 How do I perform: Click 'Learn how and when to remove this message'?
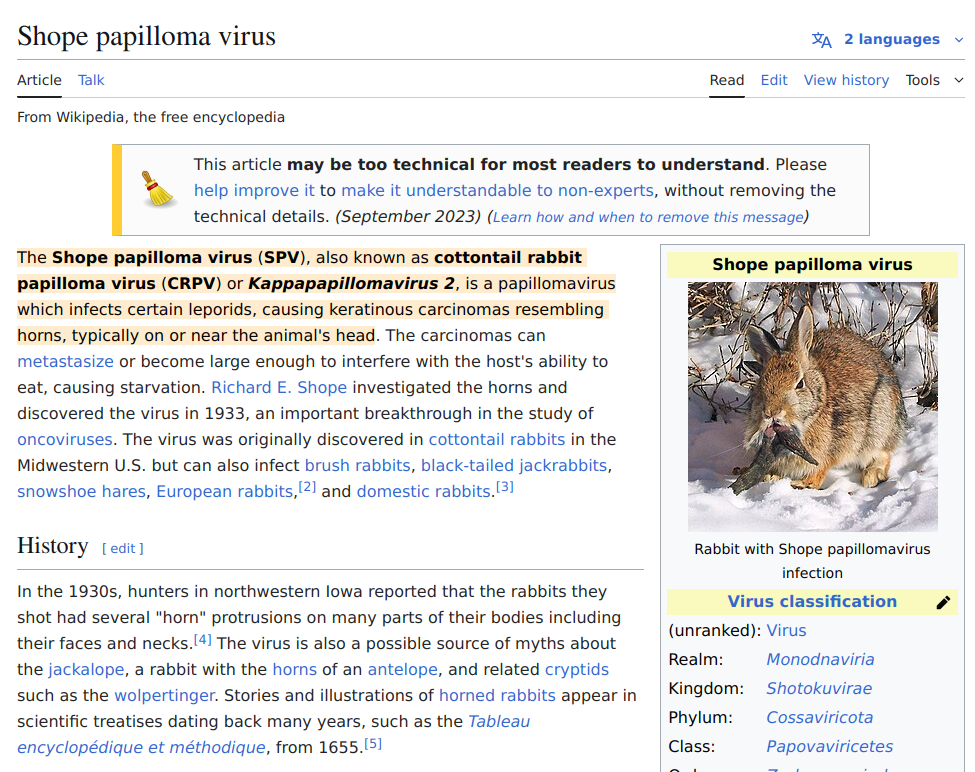click(x=648, y=217)
